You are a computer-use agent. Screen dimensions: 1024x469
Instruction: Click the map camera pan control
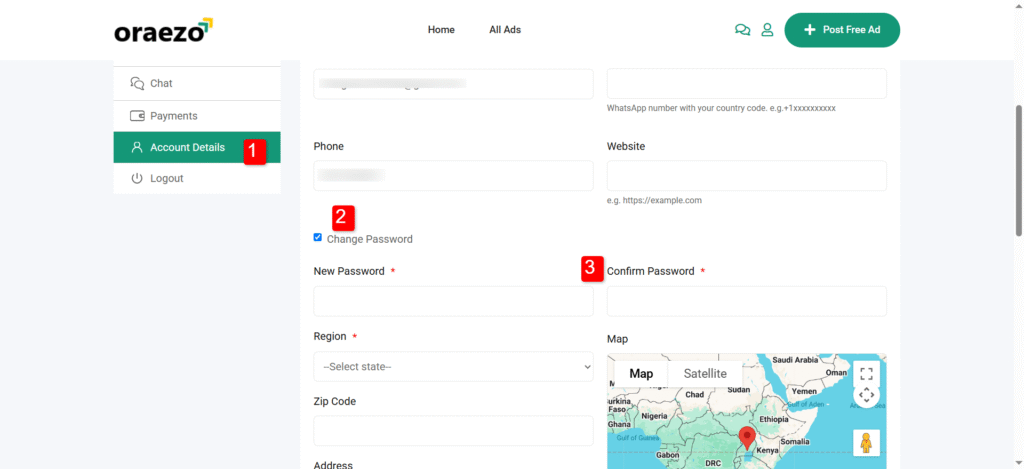coord(866,395)
